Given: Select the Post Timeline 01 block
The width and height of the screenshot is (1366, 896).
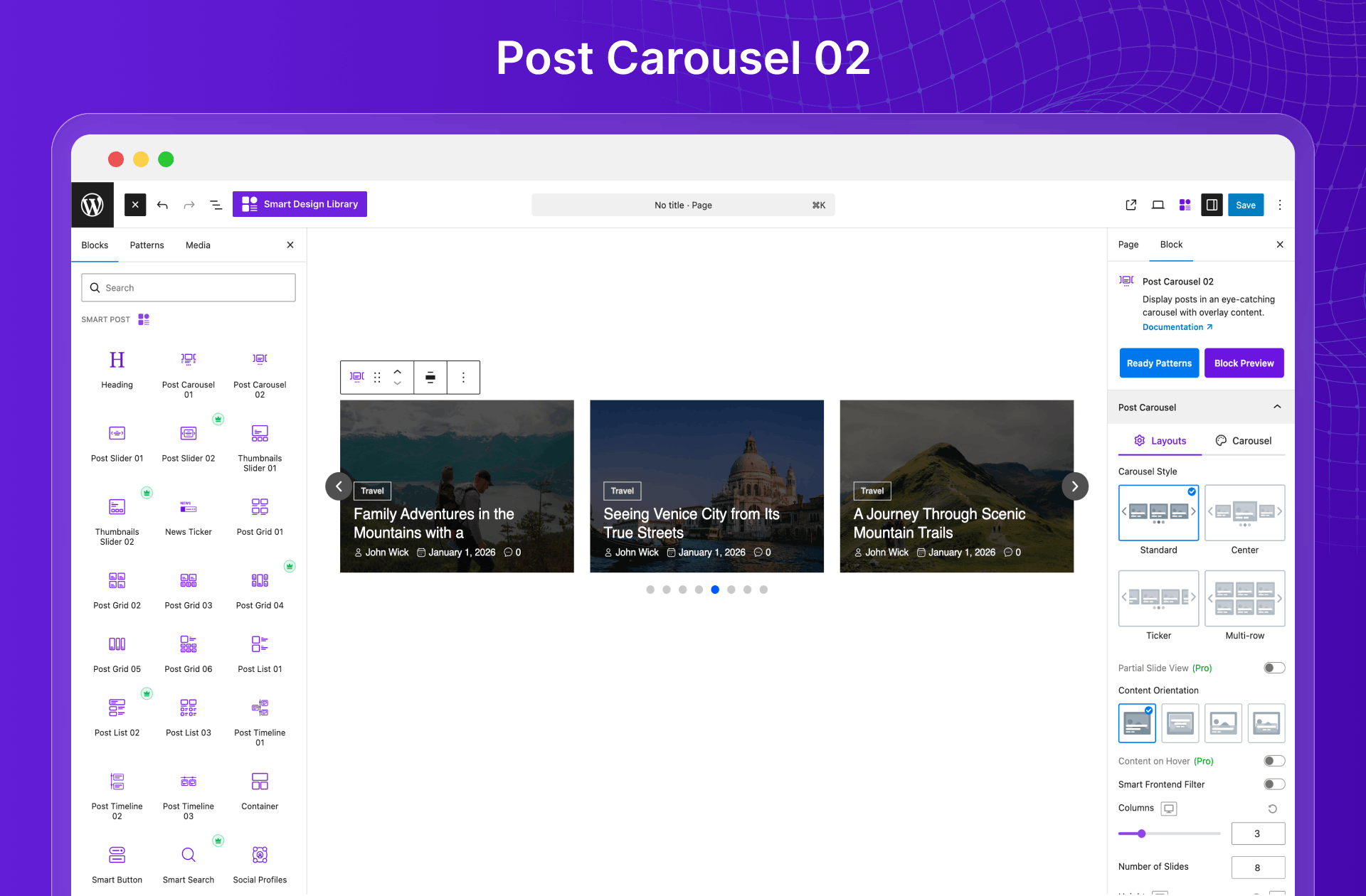Looking at the screenshot, I should [x=260, y=708].
